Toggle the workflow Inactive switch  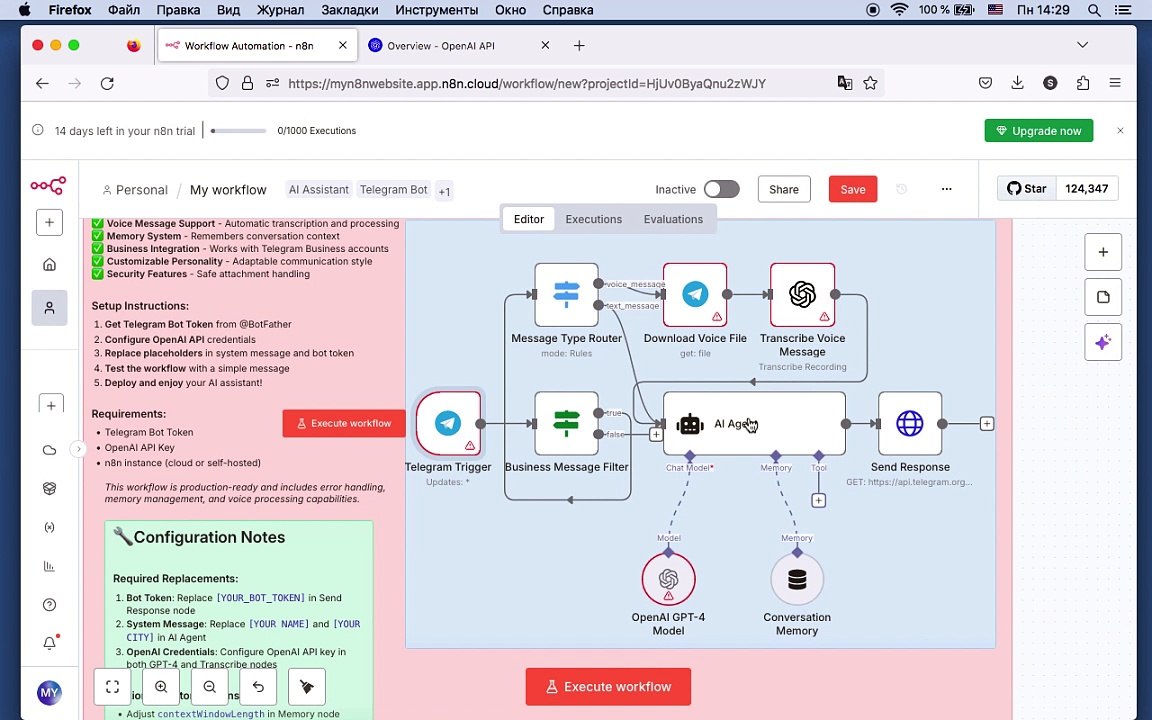pos(721,189)
